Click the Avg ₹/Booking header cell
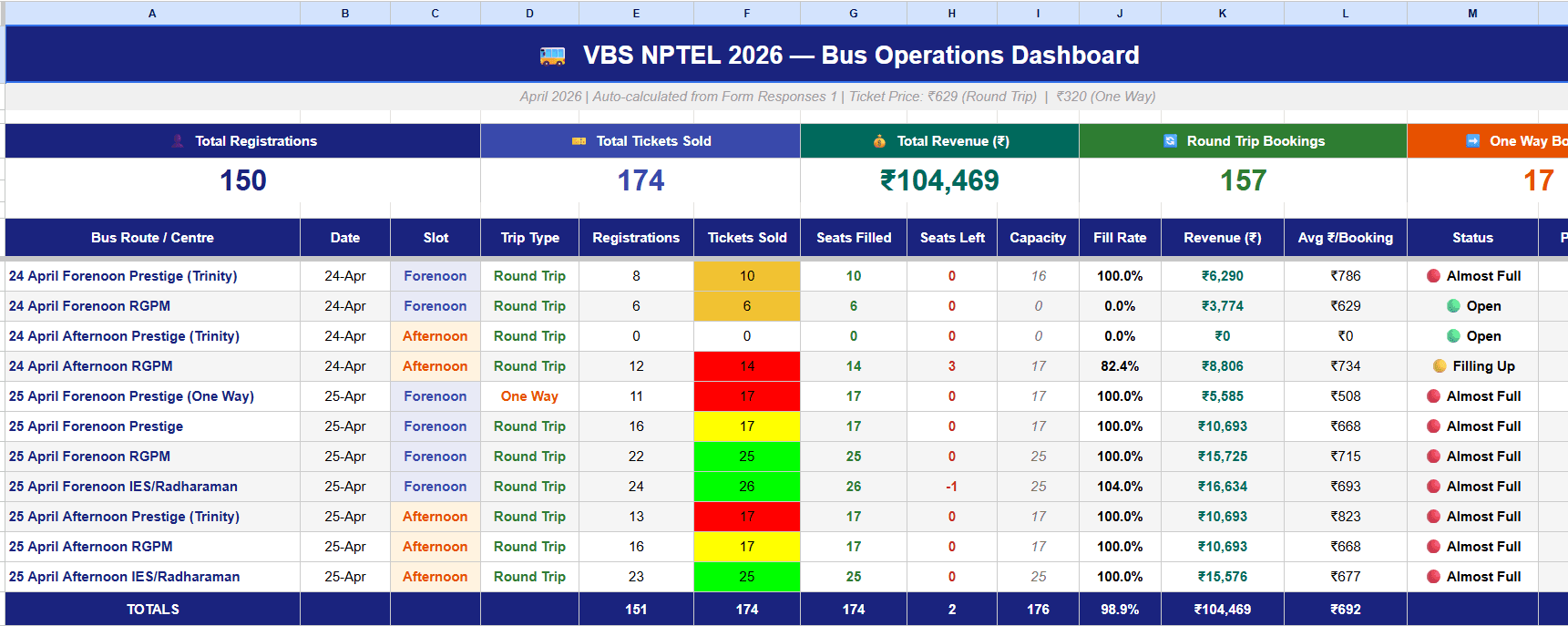1568x626 pixels. coord(1346,238)
